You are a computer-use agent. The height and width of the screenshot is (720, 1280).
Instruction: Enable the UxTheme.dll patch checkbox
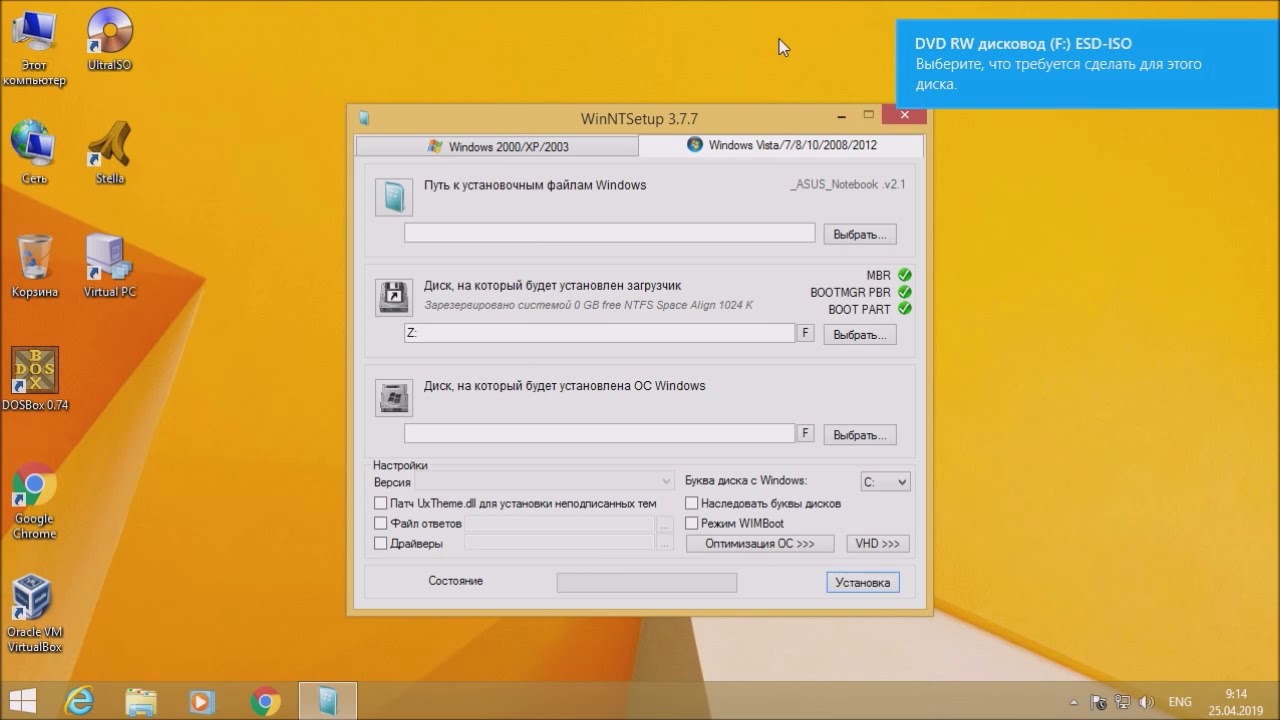point(380,503)
